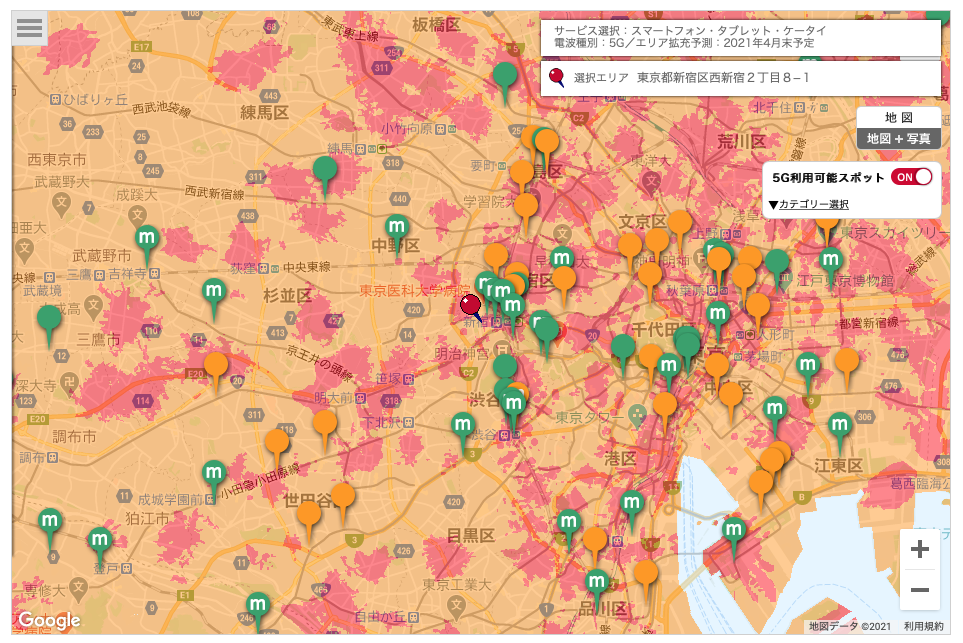Click the 西東京市 city label
This screenshot has width=963, height=643.
(57, 160)
